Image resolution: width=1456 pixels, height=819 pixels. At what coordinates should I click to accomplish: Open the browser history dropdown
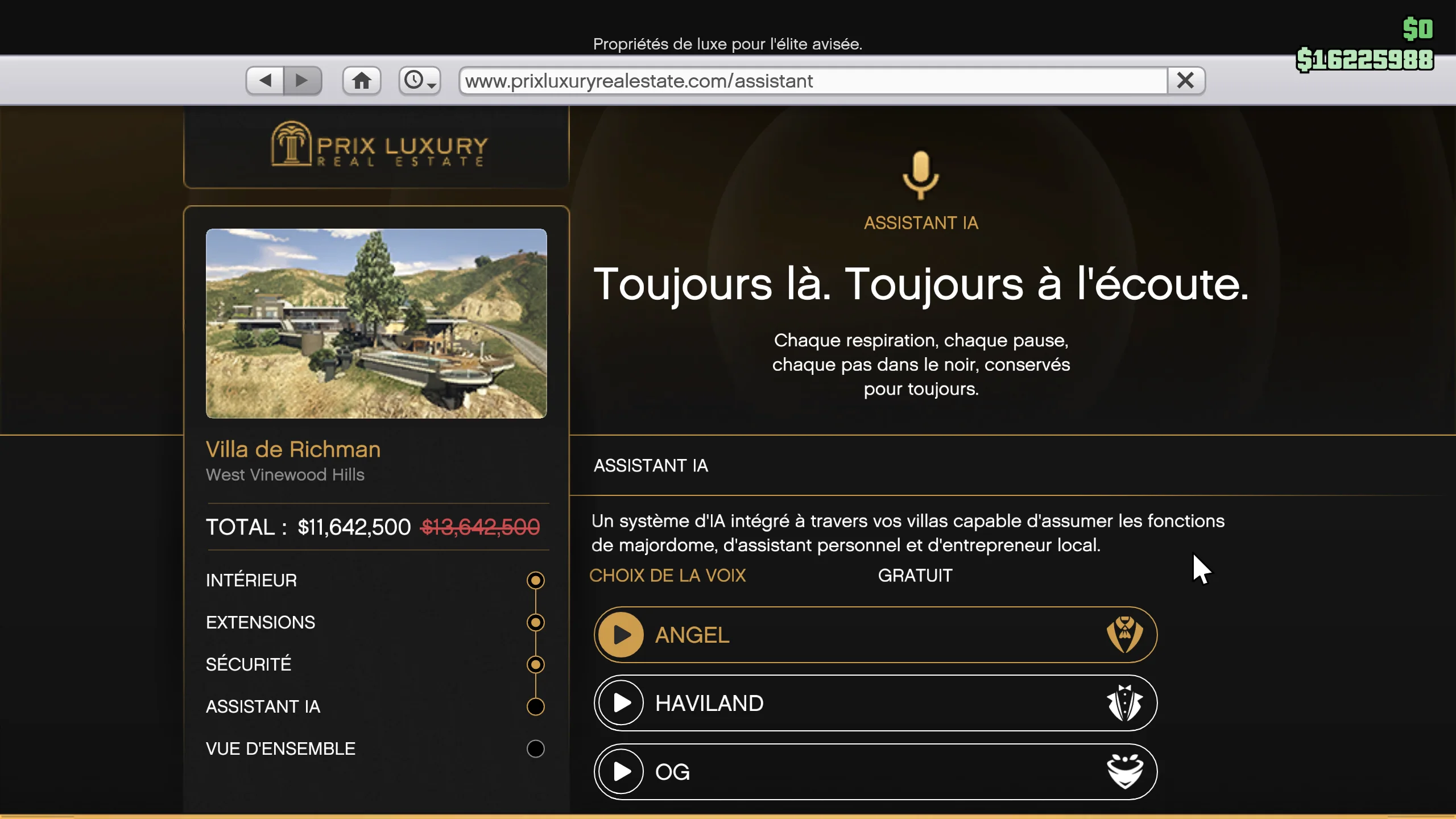click(420, 80)
